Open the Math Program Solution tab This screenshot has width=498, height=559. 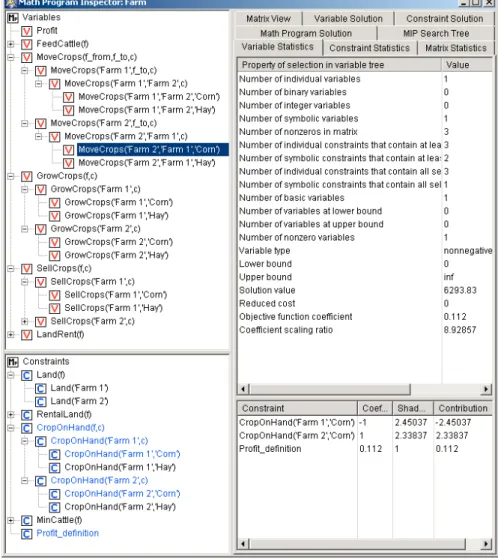pyautogui.click(x=306, y=34)
